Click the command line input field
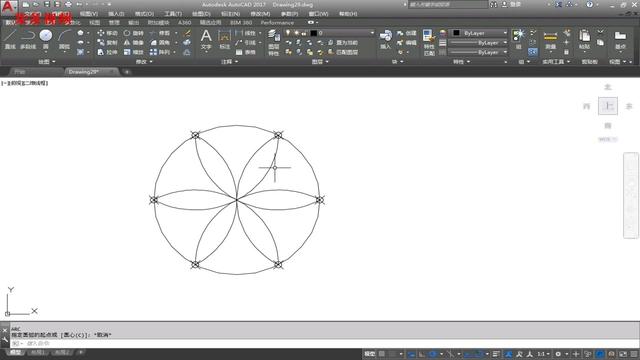The height and width of the screenshot is (360, 640). click(324, 343)
